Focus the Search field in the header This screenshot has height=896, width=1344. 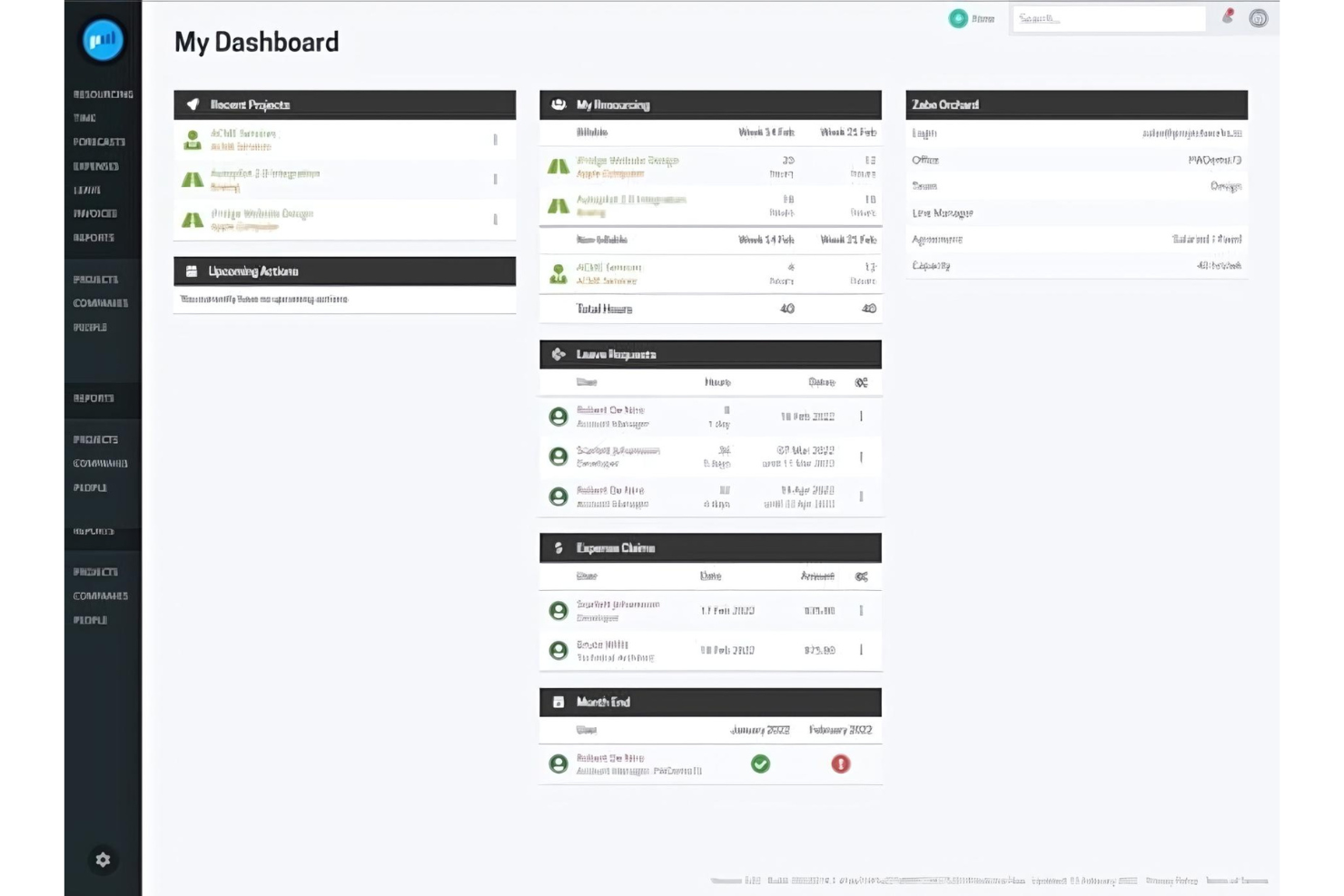[1108, 18]
